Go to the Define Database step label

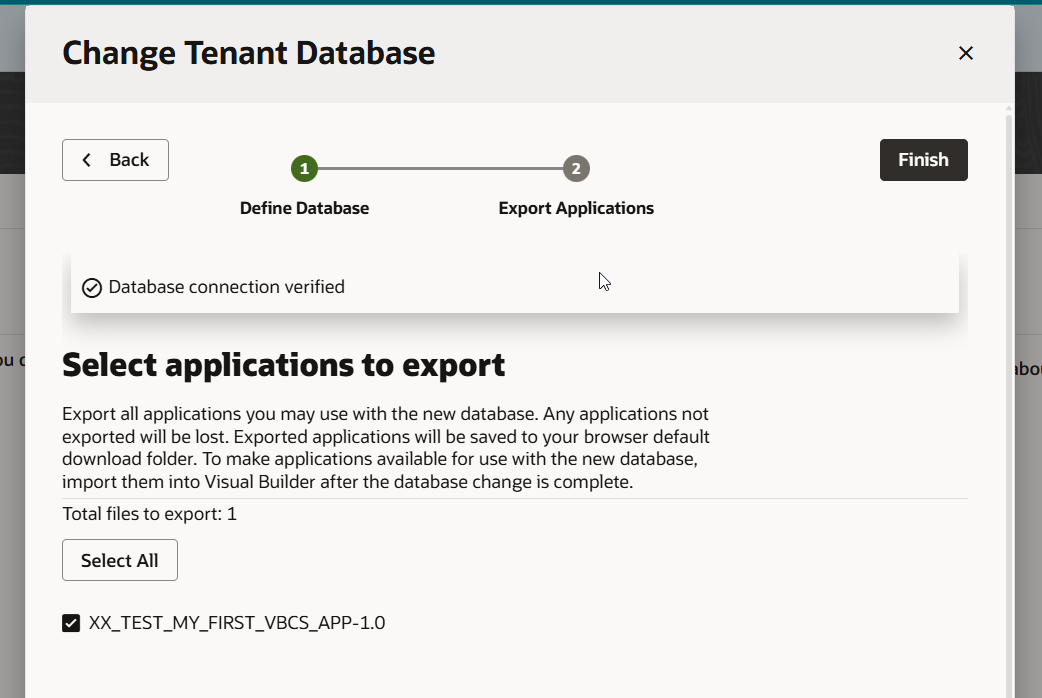[x=304, y=208]
